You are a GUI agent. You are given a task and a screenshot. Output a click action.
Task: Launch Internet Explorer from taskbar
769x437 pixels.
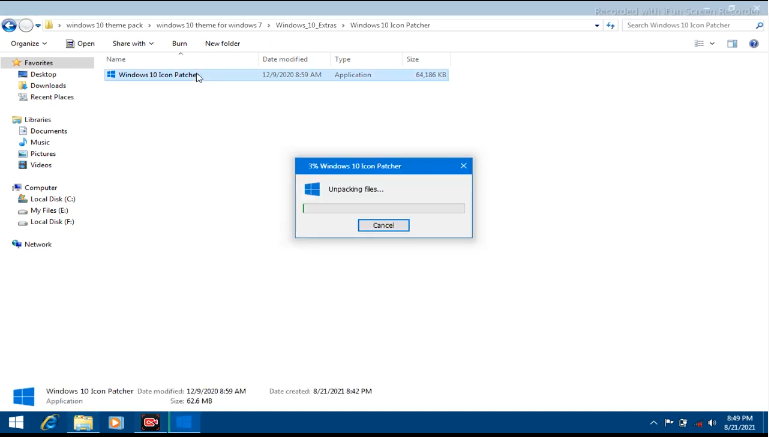pos(50,423)
